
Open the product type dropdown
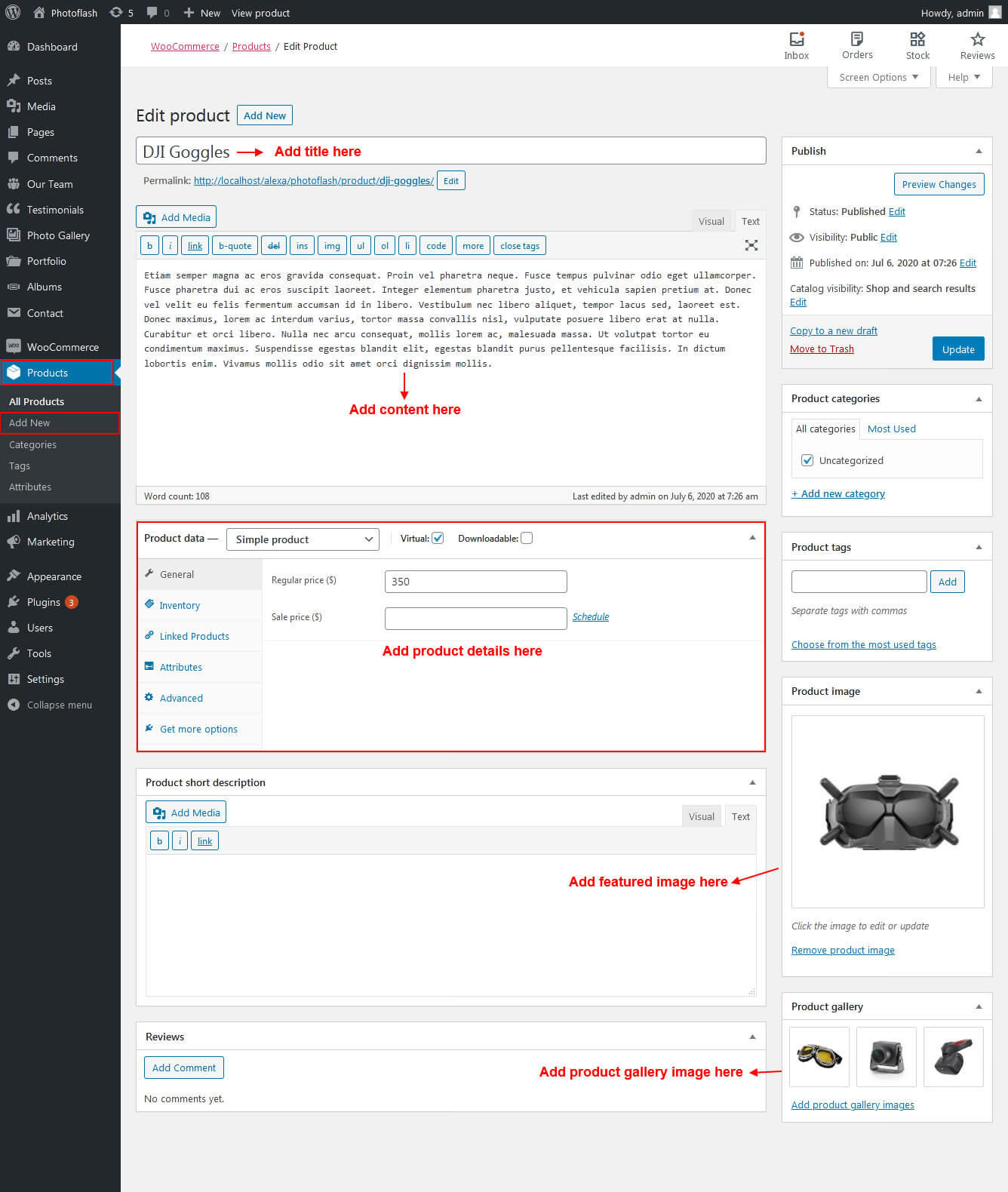coord(303,539)
